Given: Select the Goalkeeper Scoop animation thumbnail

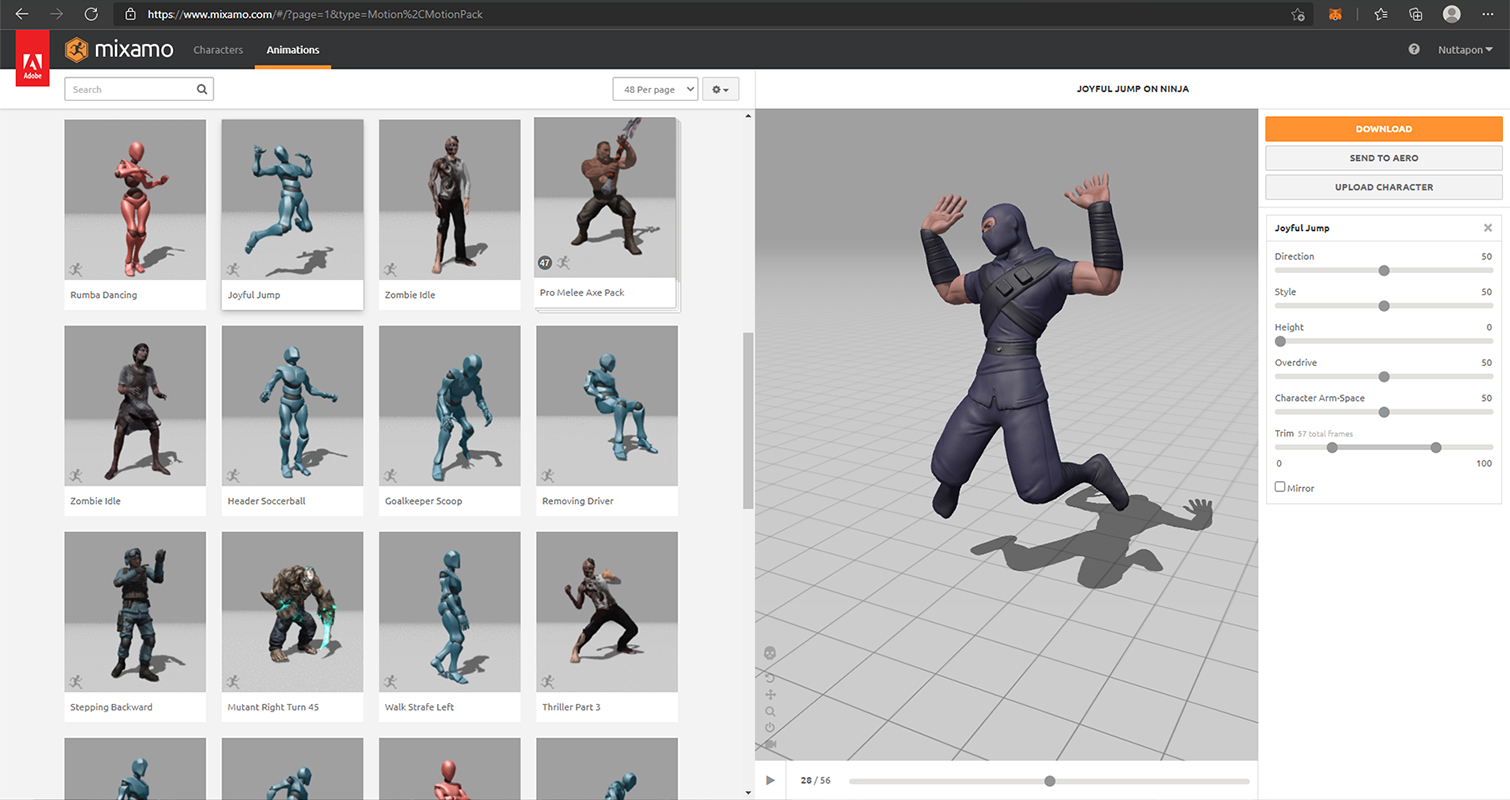Looking at the screenshot, I should click(x=450, y=406).
